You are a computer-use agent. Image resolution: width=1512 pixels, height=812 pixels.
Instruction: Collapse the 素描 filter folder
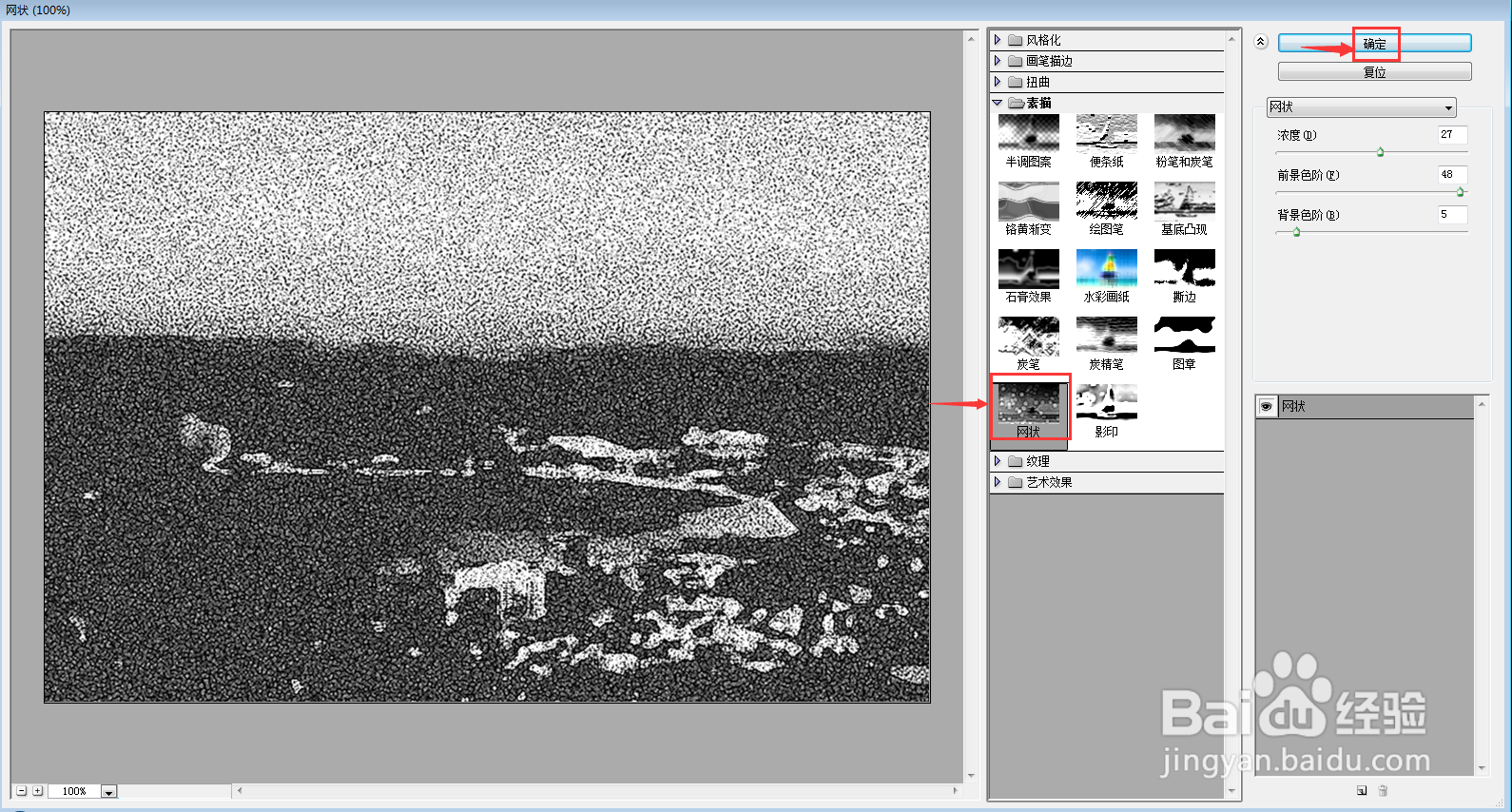[998, 103]
